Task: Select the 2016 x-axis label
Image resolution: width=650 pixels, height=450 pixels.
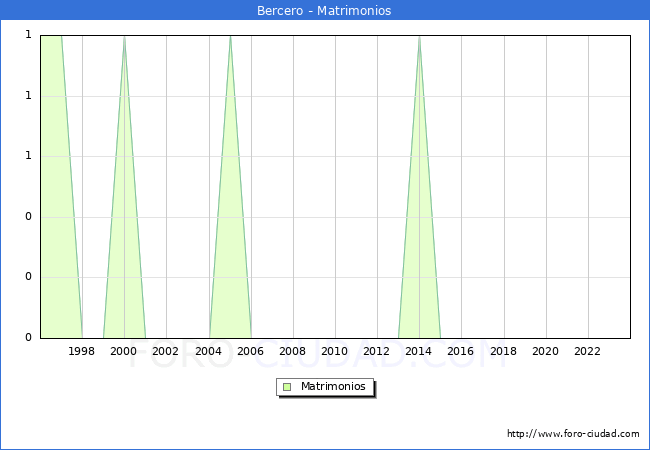Action: (460, 351)
